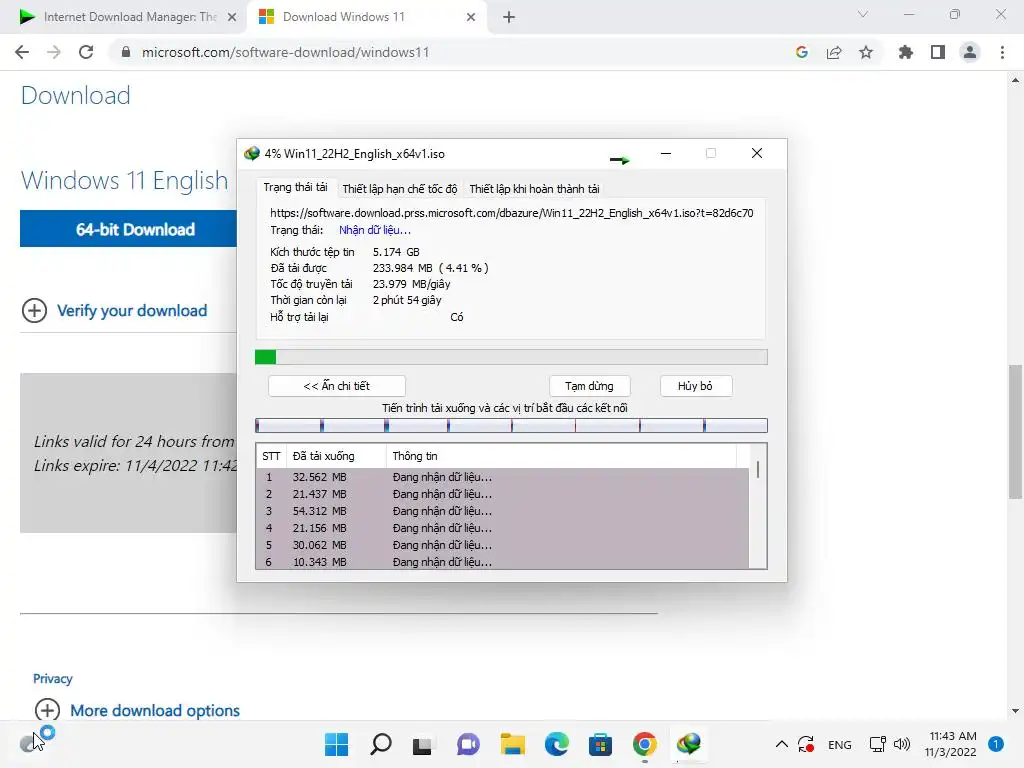Click the connections segment progress bar
Viewport: 1024px width, 768px height.
click(x=511, y=426)
